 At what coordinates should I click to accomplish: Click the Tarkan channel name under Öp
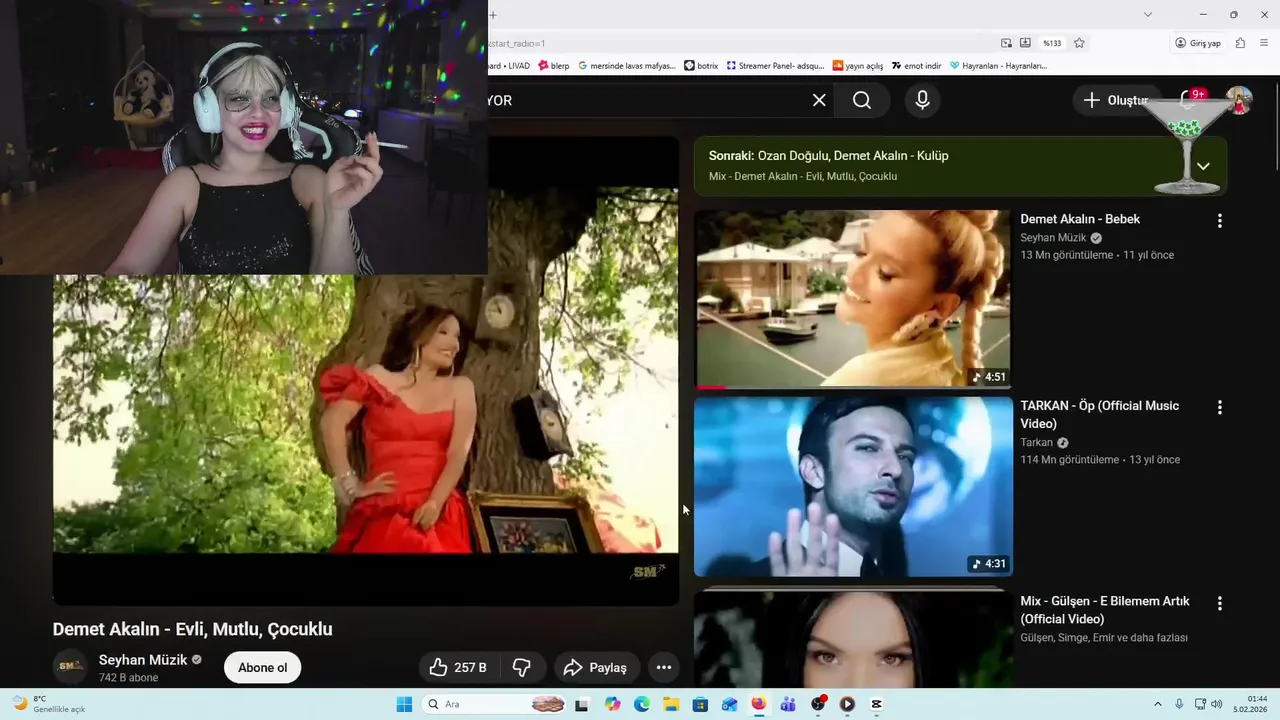(x=1036, y=442)
